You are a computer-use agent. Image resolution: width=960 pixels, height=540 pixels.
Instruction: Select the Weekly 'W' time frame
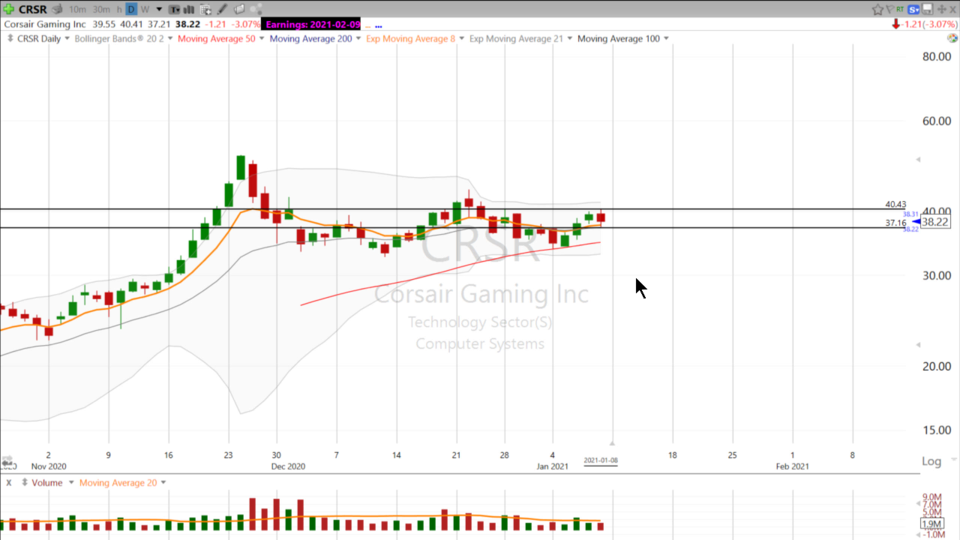[145, 9]
